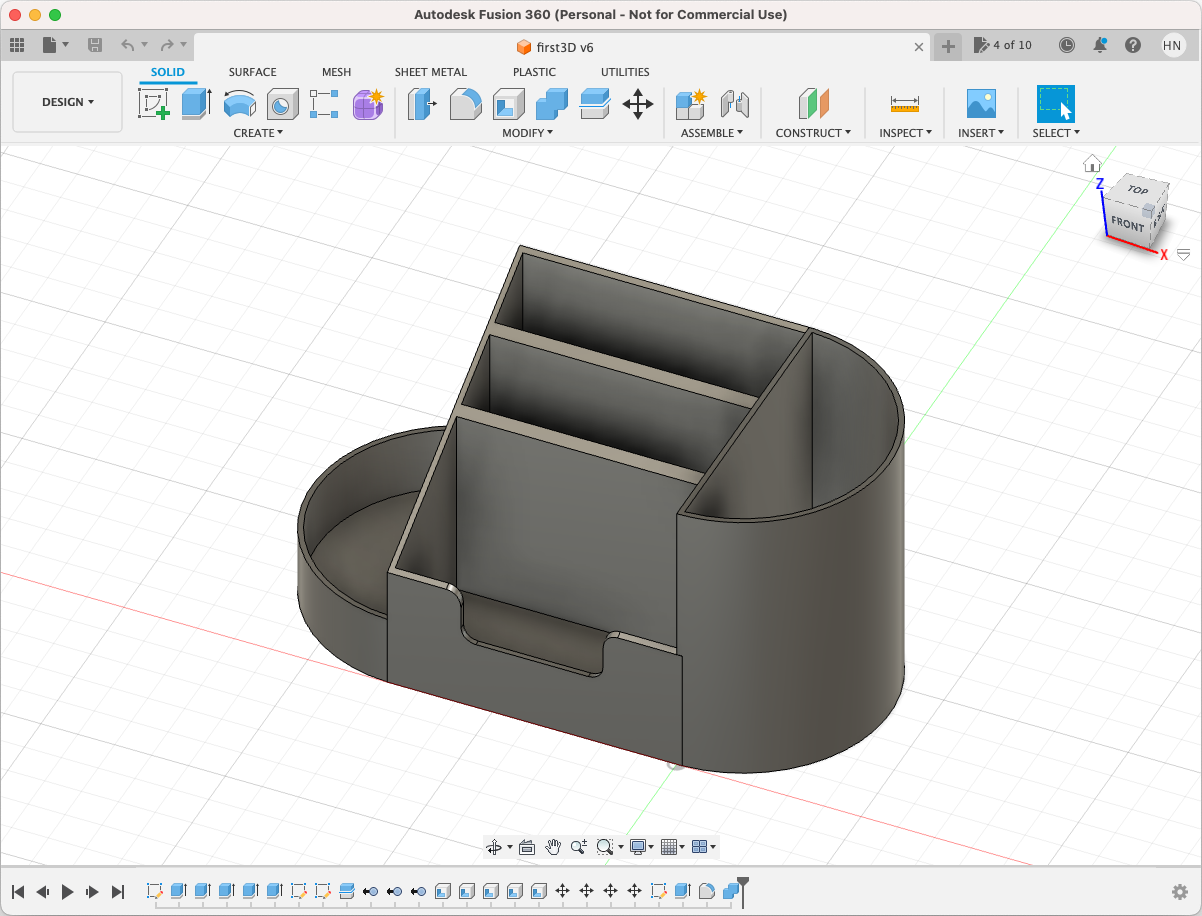The image size is (1202, 916).
Task: Open the notifications bell
Action: 1100,45
